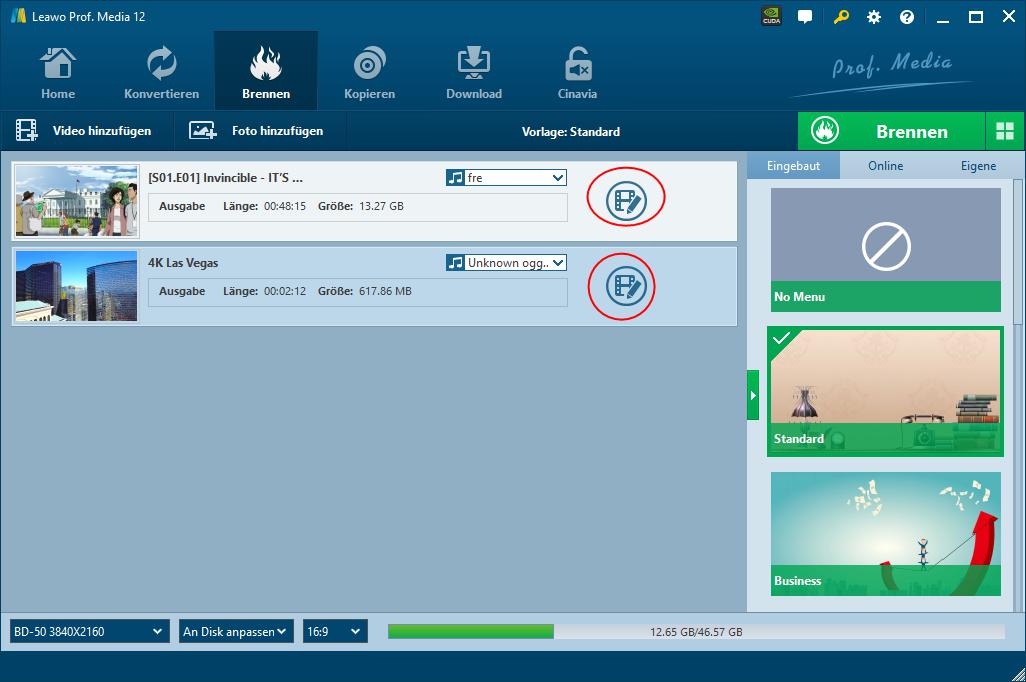Click Vorlage: Standard label
The height and width of the screenshot is (682, 1026).
[x=571, y=132]
